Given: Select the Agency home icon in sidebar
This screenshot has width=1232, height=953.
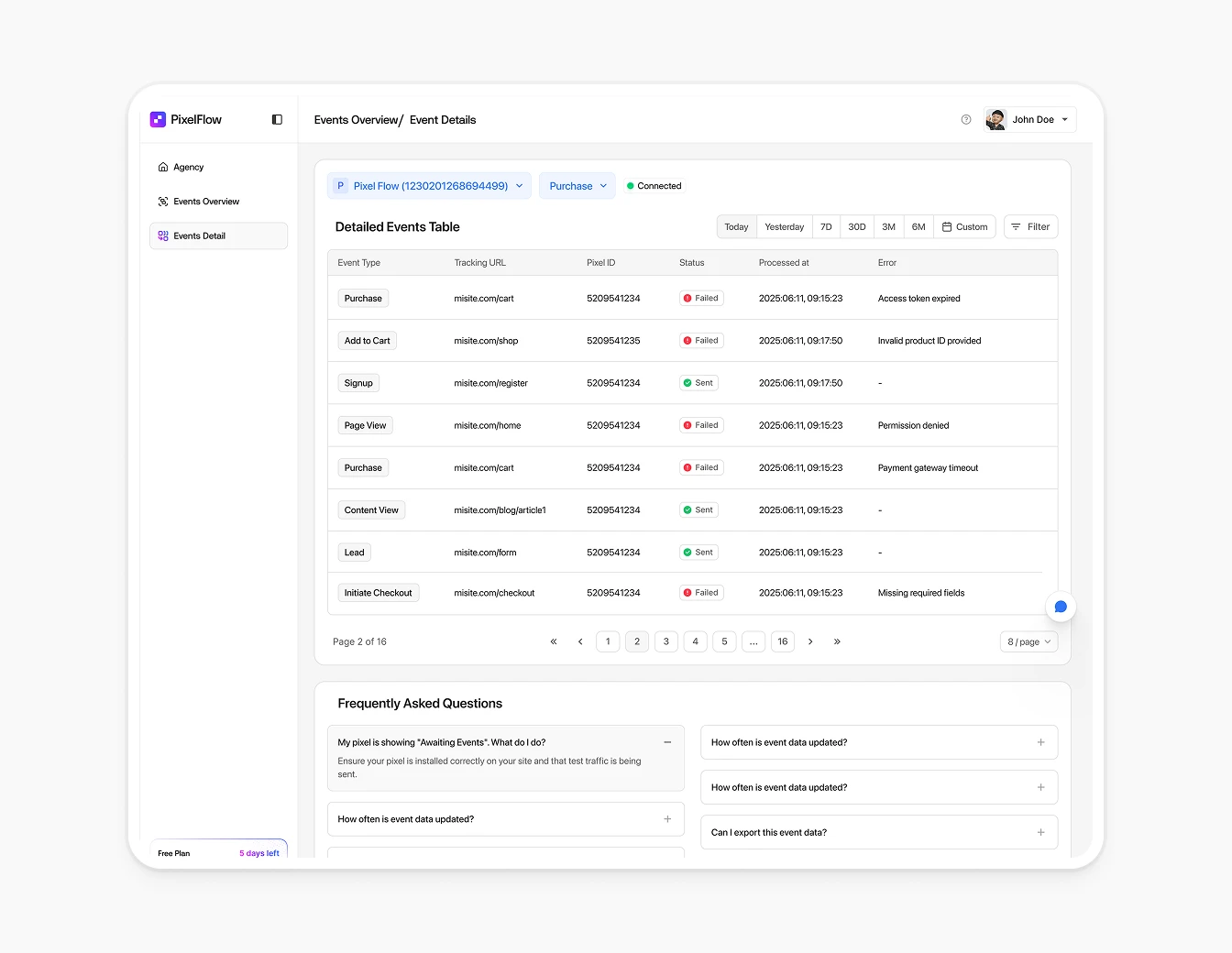Looking at the screenshot, I should tap(165, 167).
